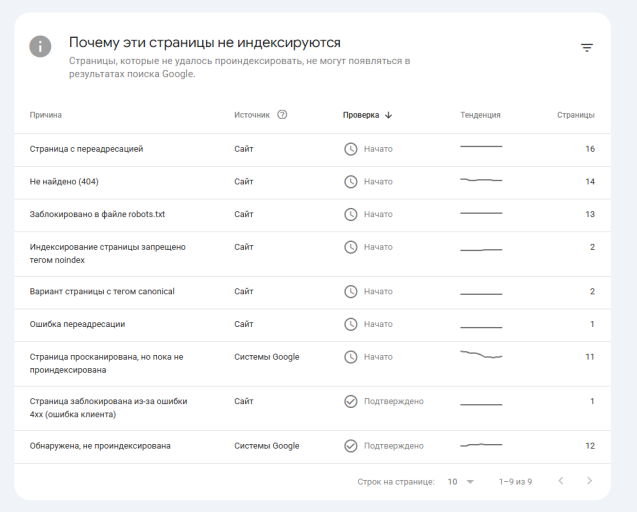
Task: Click the clock icon in the noindex row
Action: tap(351, 247)
